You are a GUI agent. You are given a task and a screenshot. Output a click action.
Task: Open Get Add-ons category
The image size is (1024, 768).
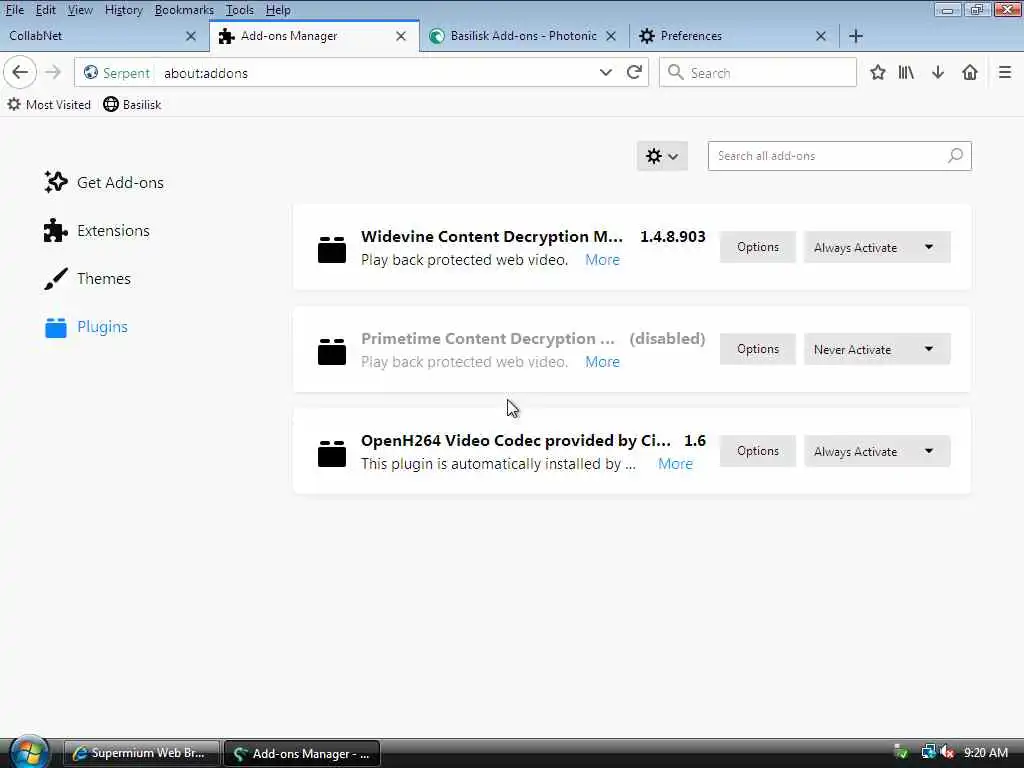click(104, 182)
